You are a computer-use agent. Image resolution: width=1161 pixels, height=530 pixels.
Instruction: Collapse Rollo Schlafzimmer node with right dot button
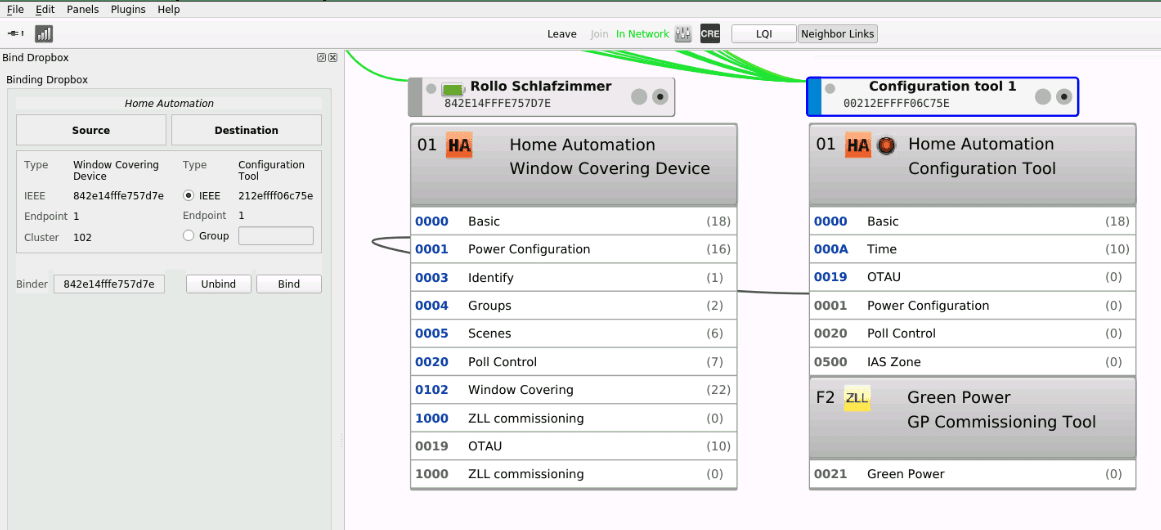point(660,97)
